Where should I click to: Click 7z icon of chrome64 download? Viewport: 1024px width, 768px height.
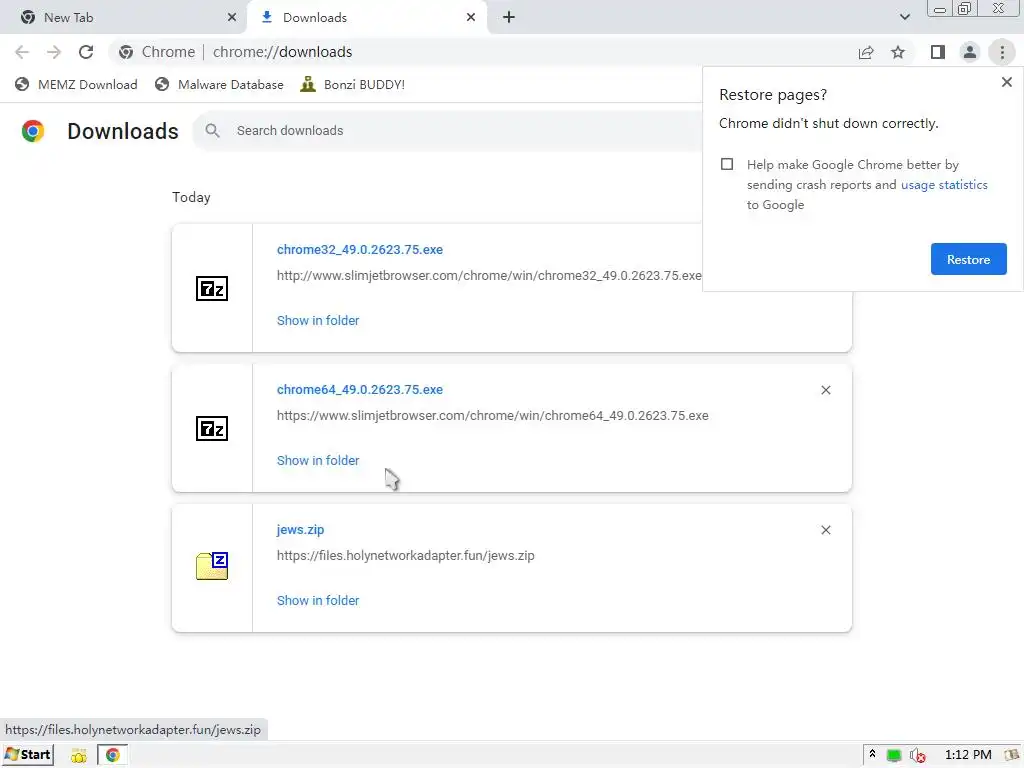212,429
